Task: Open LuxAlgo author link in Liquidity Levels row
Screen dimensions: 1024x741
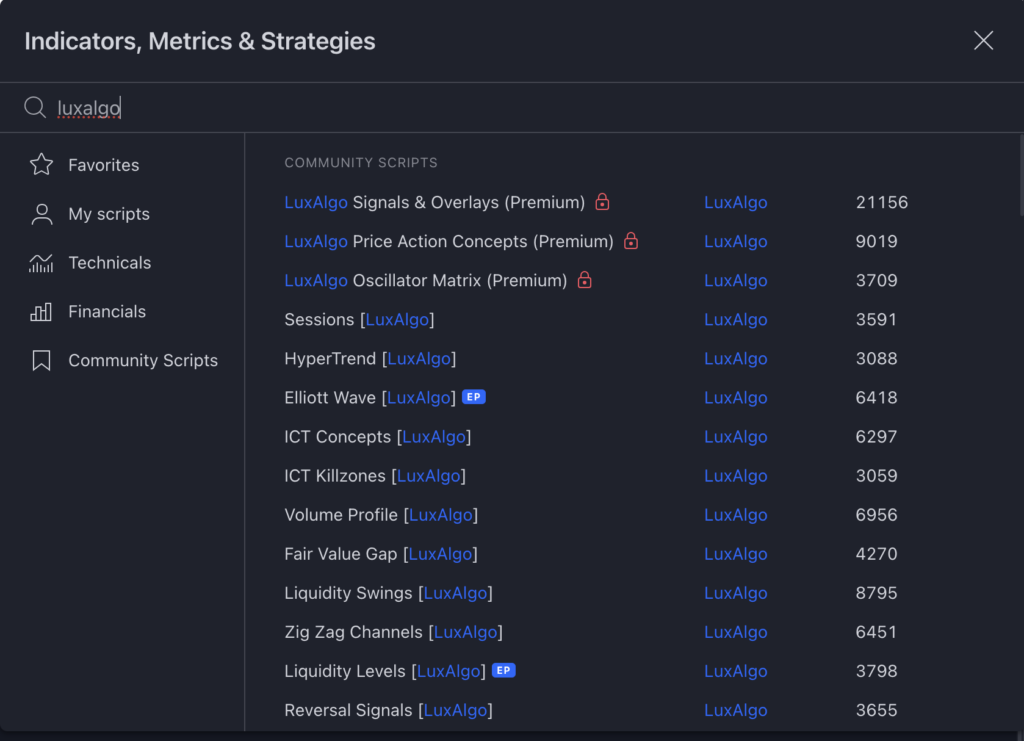Action: tap(735, 671)
